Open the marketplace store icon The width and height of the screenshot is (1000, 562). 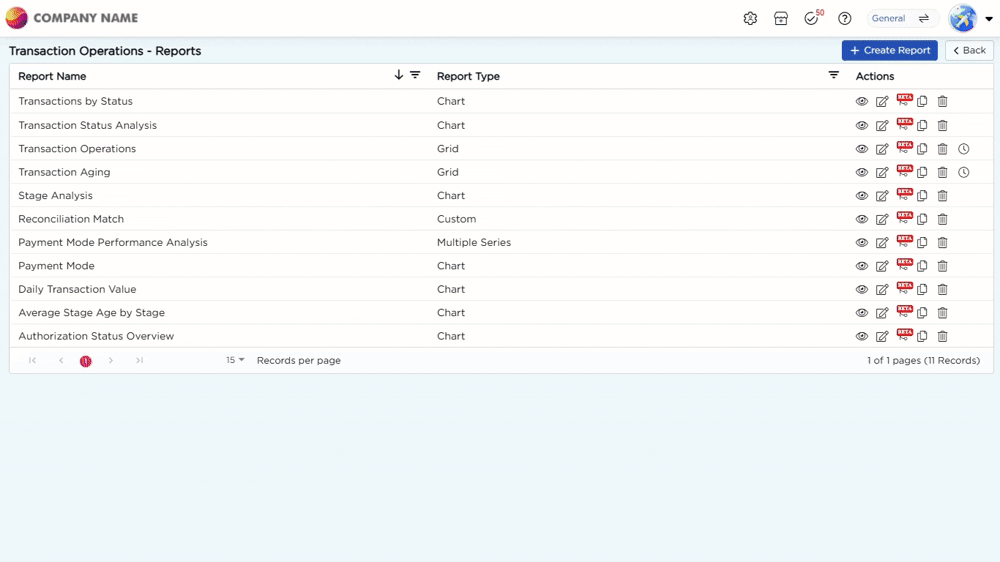[x=781, y=18]
